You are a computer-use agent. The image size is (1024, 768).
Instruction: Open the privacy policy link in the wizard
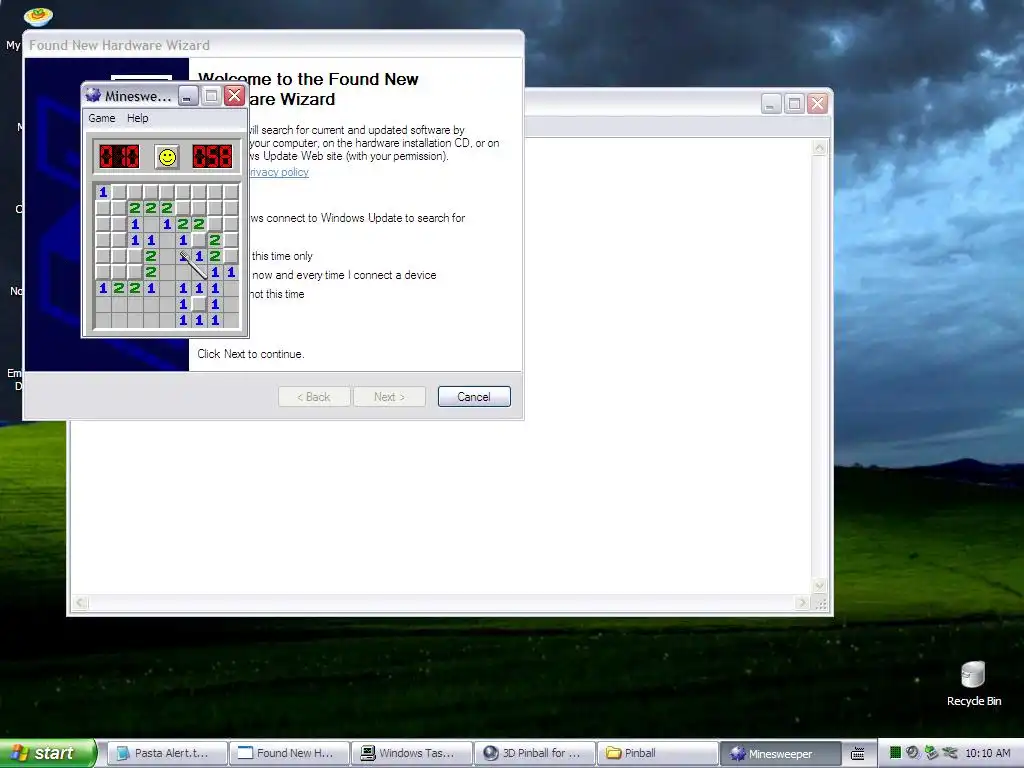(x=279, y=172)
